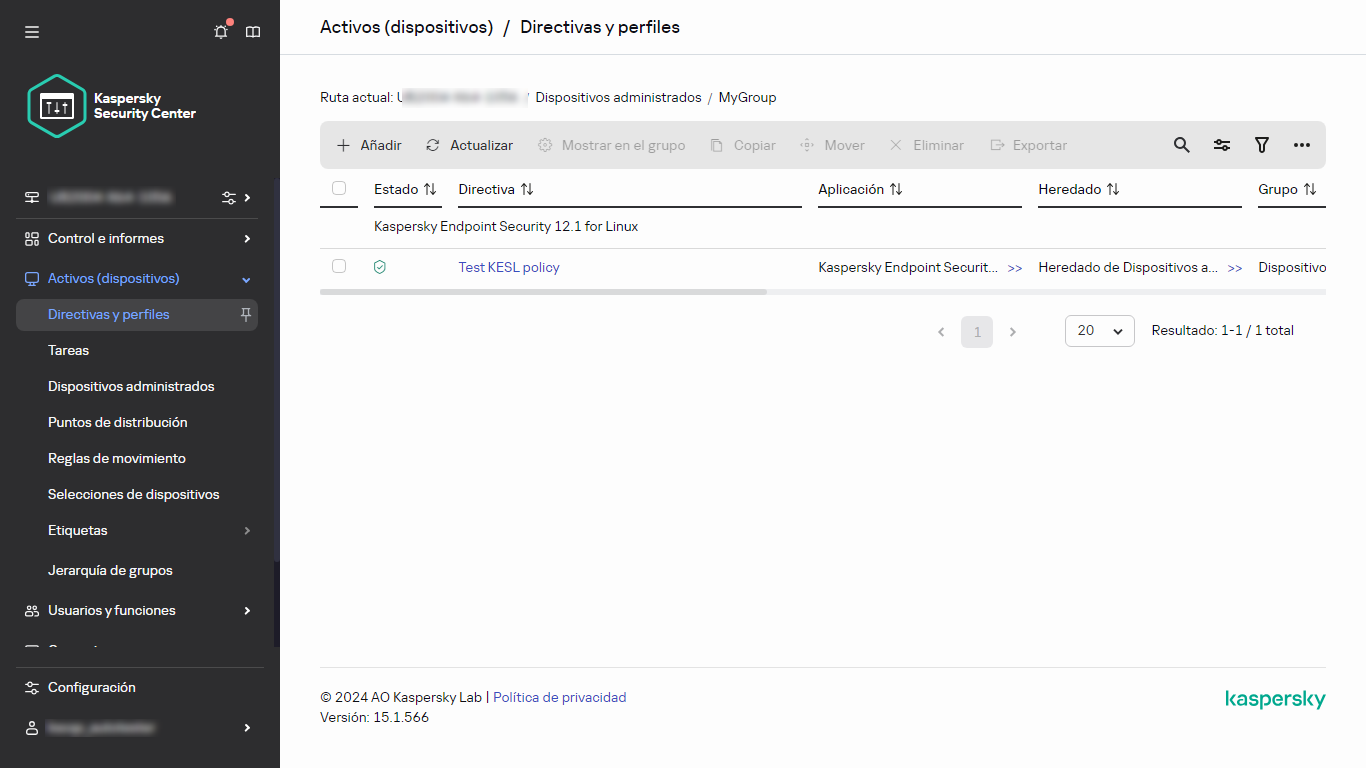Open the help documentation book icon
Screen dimensions: 1366x768
pyautogui.click(x=253, y=31)
